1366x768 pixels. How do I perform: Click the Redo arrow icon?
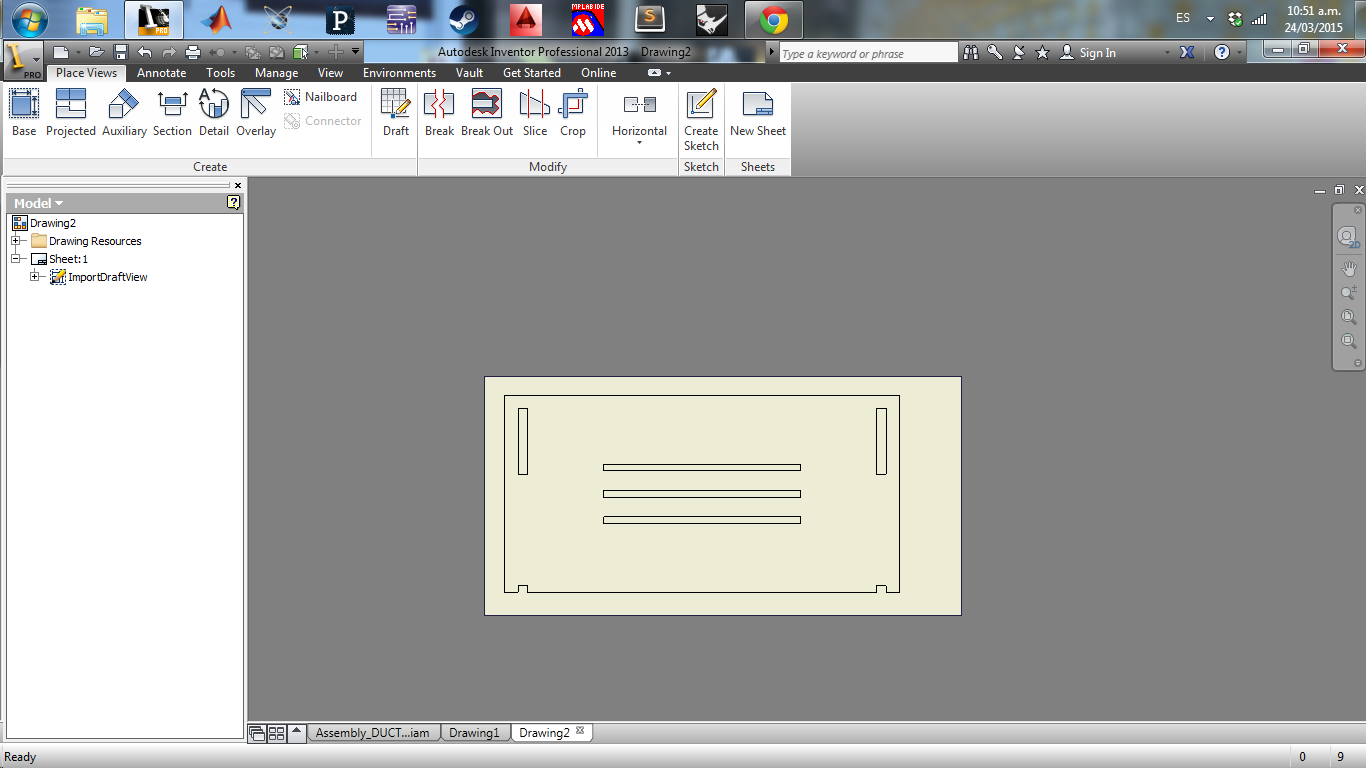click(169, 52)
